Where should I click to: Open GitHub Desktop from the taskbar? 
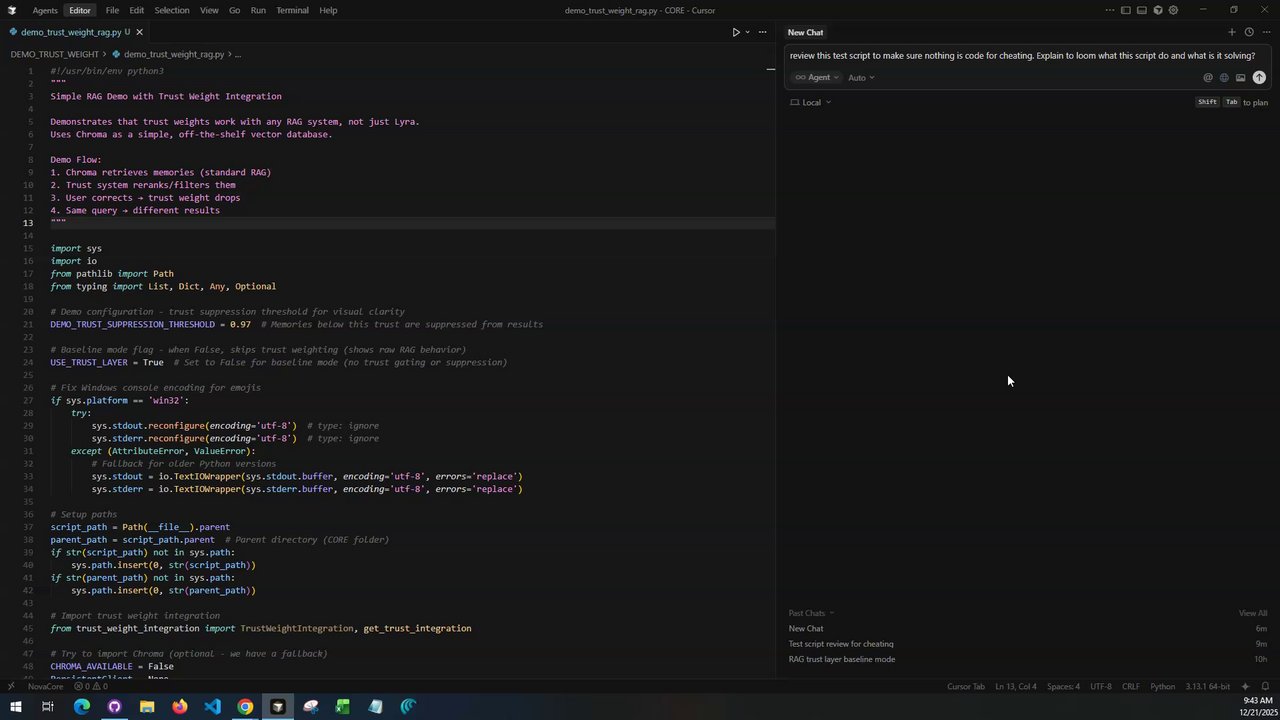click(114, 707)
